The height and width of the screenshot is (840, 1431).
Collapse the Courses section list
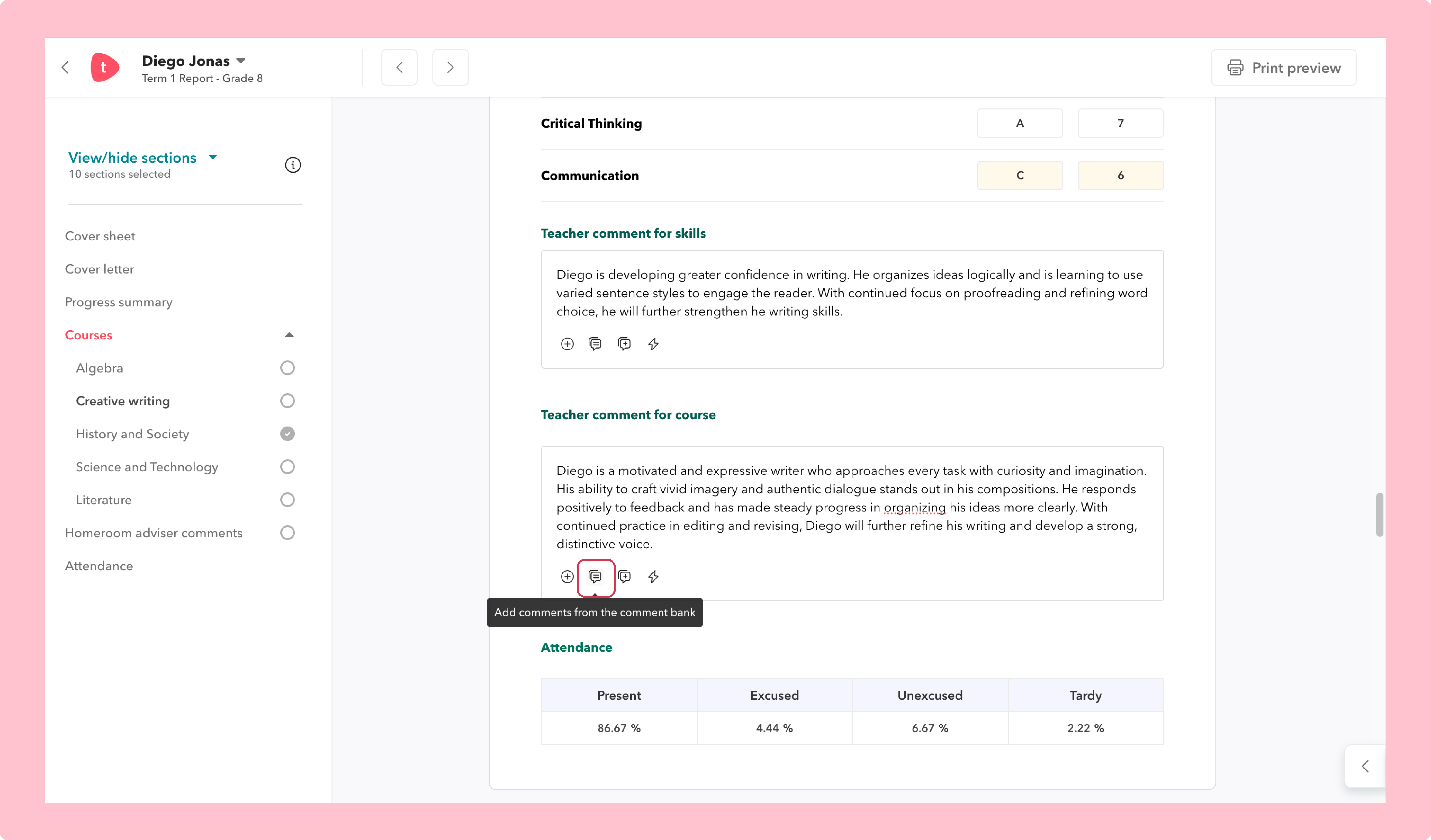[289, 335]
